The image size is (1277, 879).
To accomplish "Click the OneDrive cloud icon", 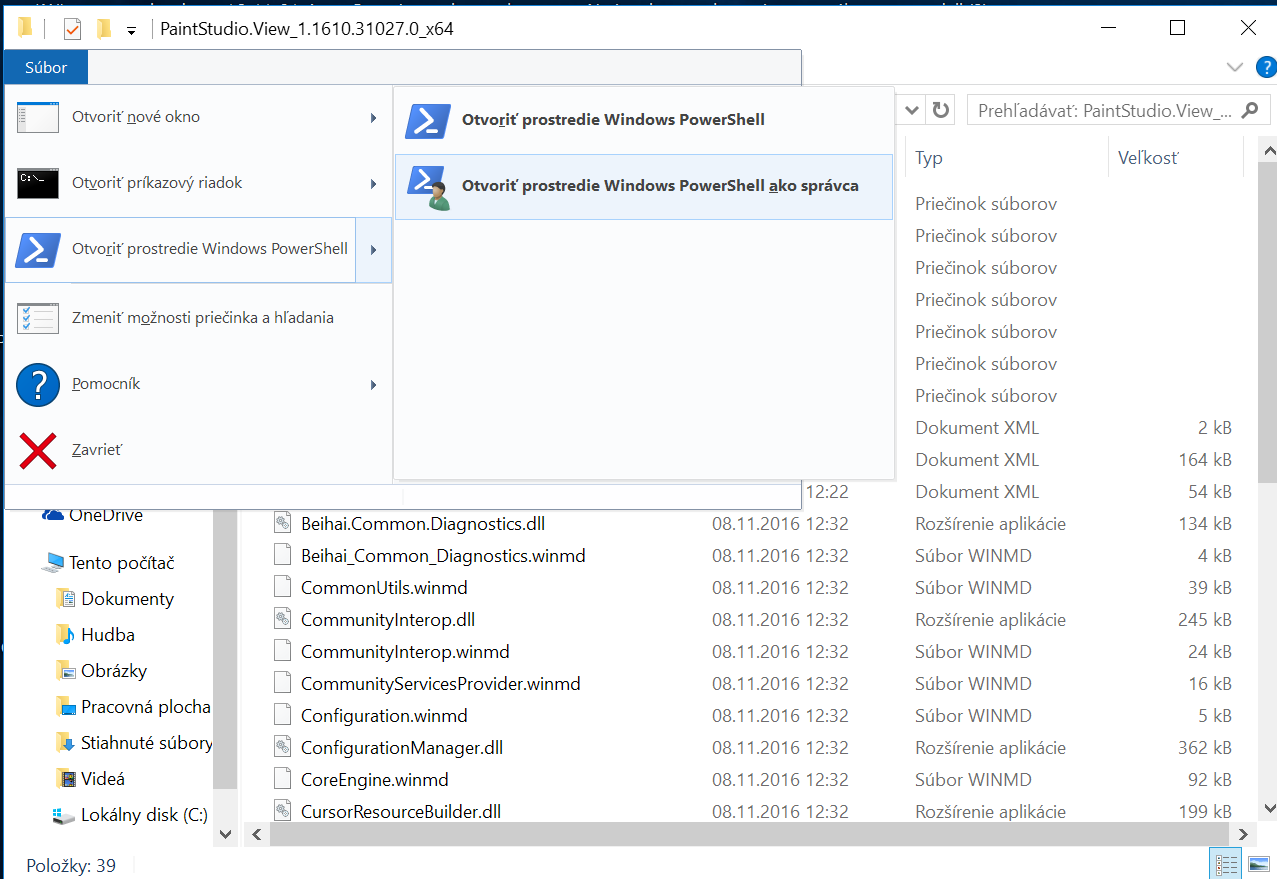I will point(53,515).
